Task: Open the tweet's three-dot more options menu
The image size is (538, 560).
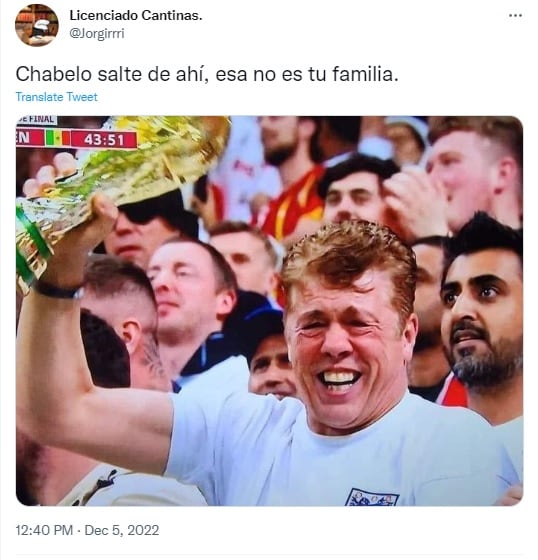Action: click(515, 15)
